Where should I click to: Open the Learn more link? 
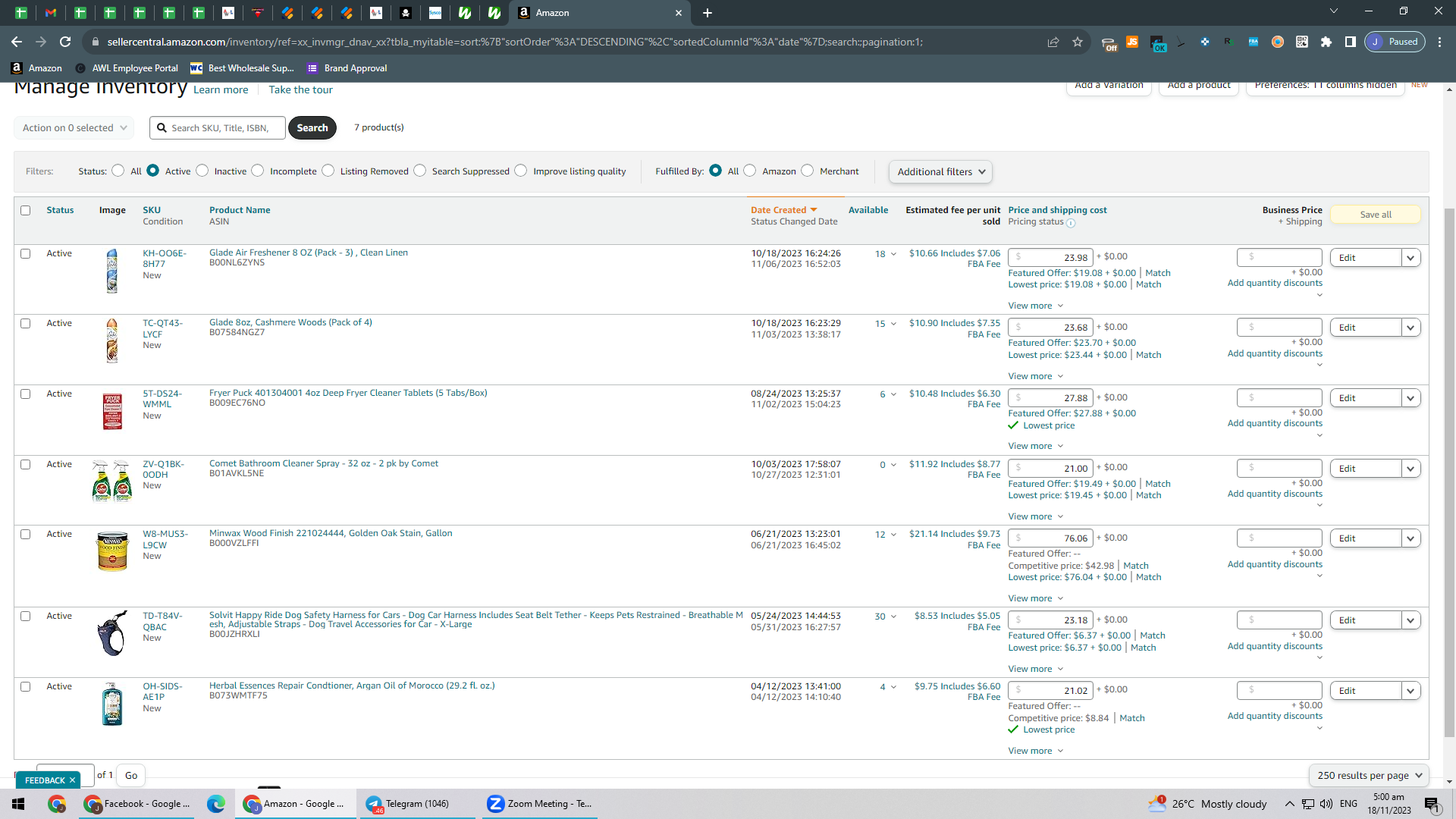[x=221, y=89]
